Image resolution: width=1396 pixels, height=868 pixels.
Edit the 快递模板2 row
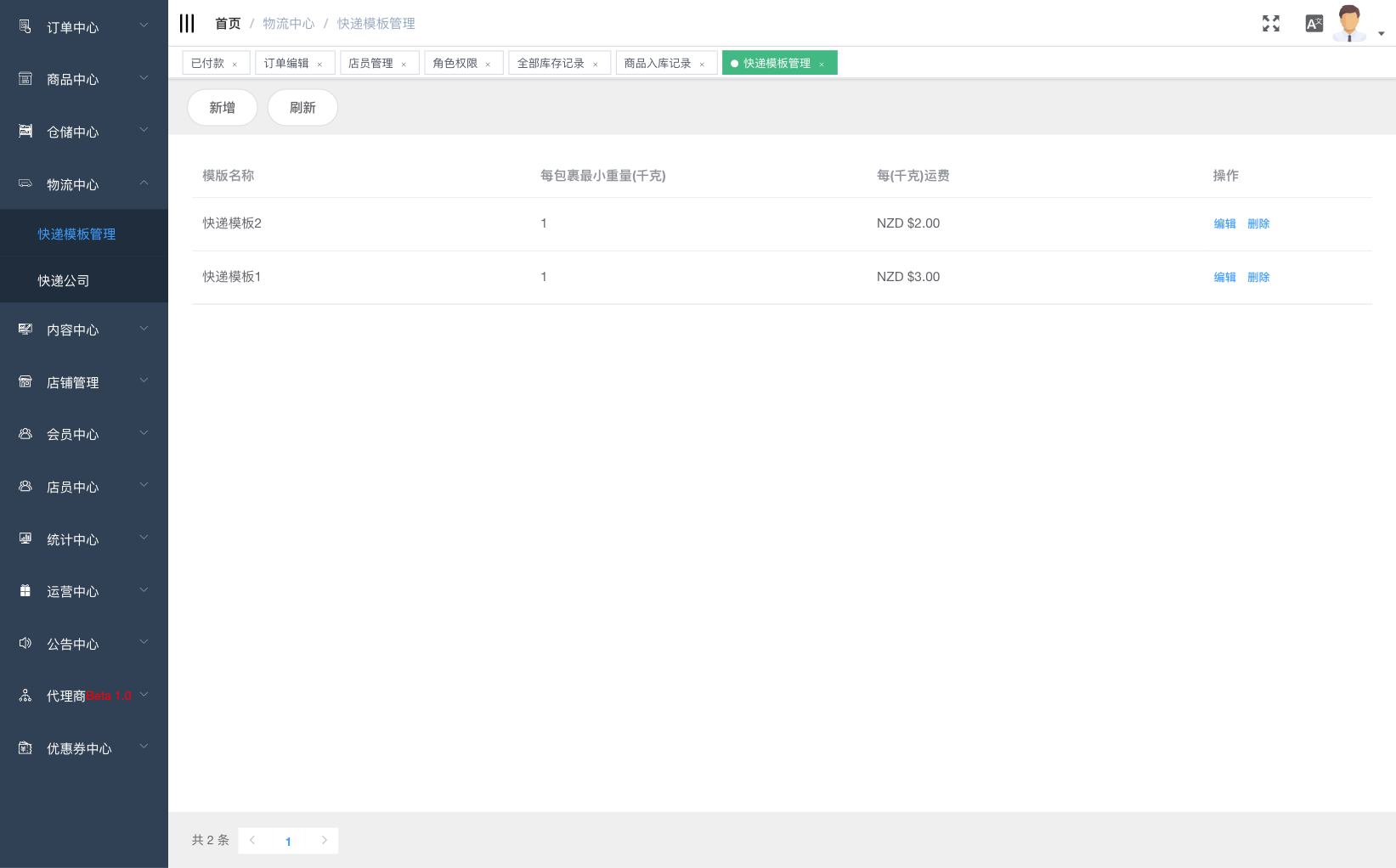tap(1224, 224)
